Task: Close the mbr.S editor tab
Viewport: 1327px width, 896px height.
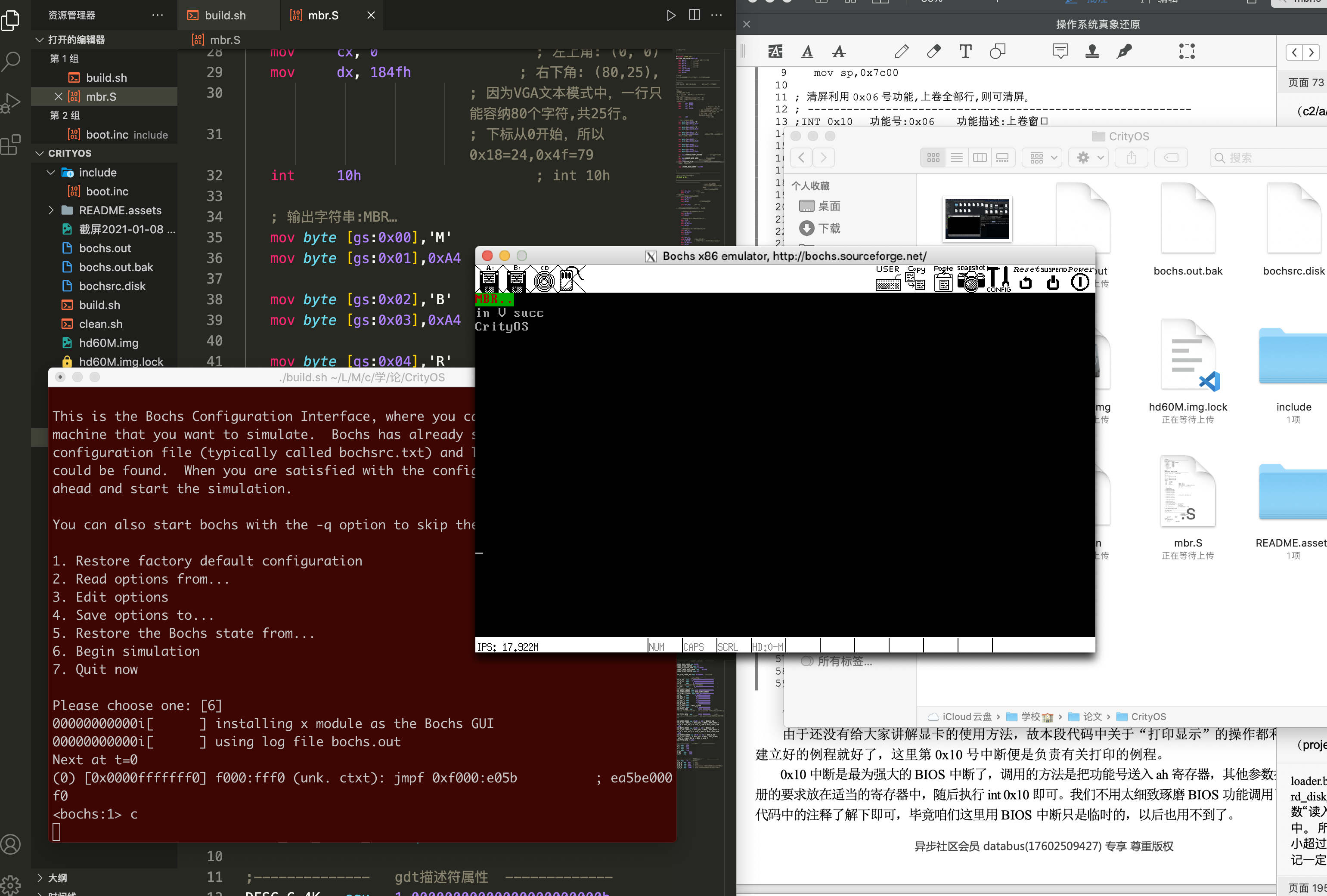Action: (371, 15)
